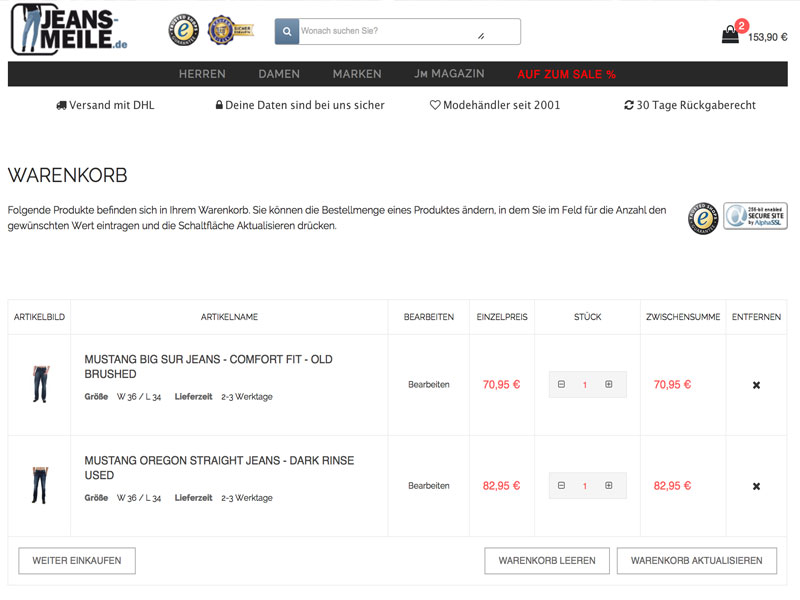Increase quantity for Mustang Oregon Straight Jeans
The height and width of the screenshot is (600, 800).
click(x=609, y=485)
